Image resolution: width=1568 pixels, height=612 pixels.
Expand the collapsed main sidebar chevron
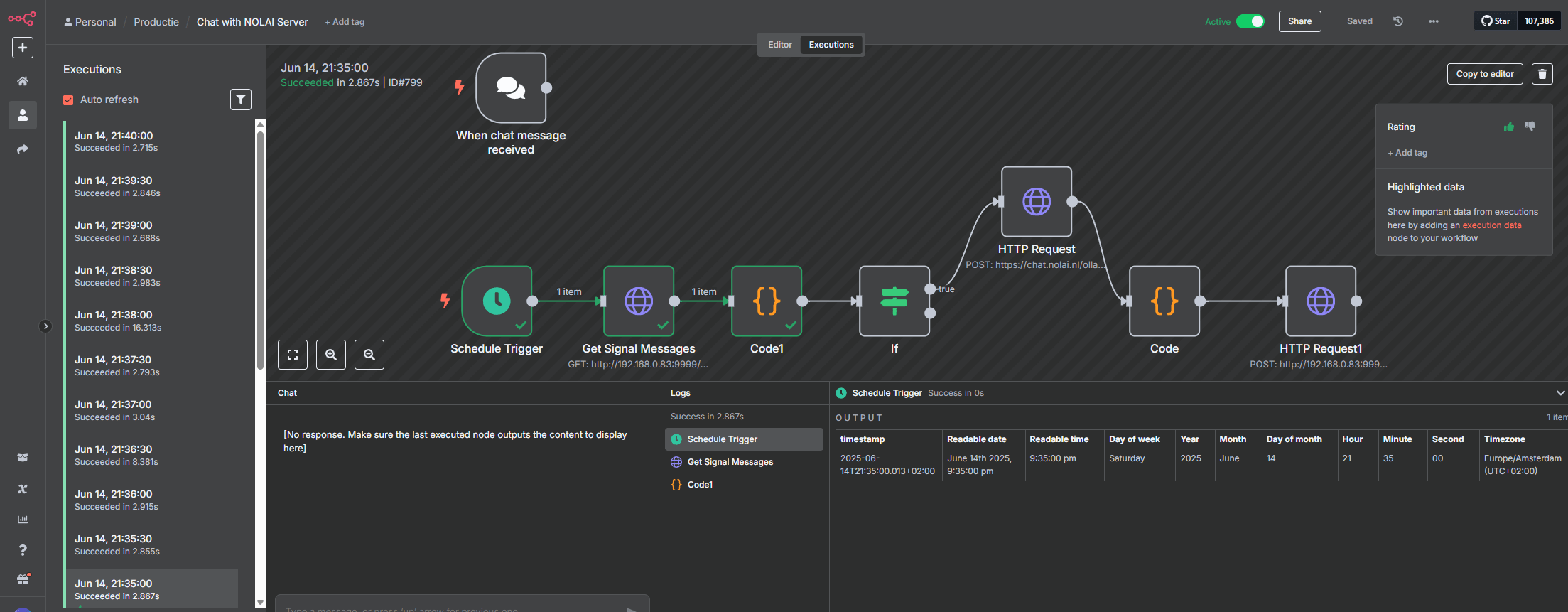click(x=45, y=326)
